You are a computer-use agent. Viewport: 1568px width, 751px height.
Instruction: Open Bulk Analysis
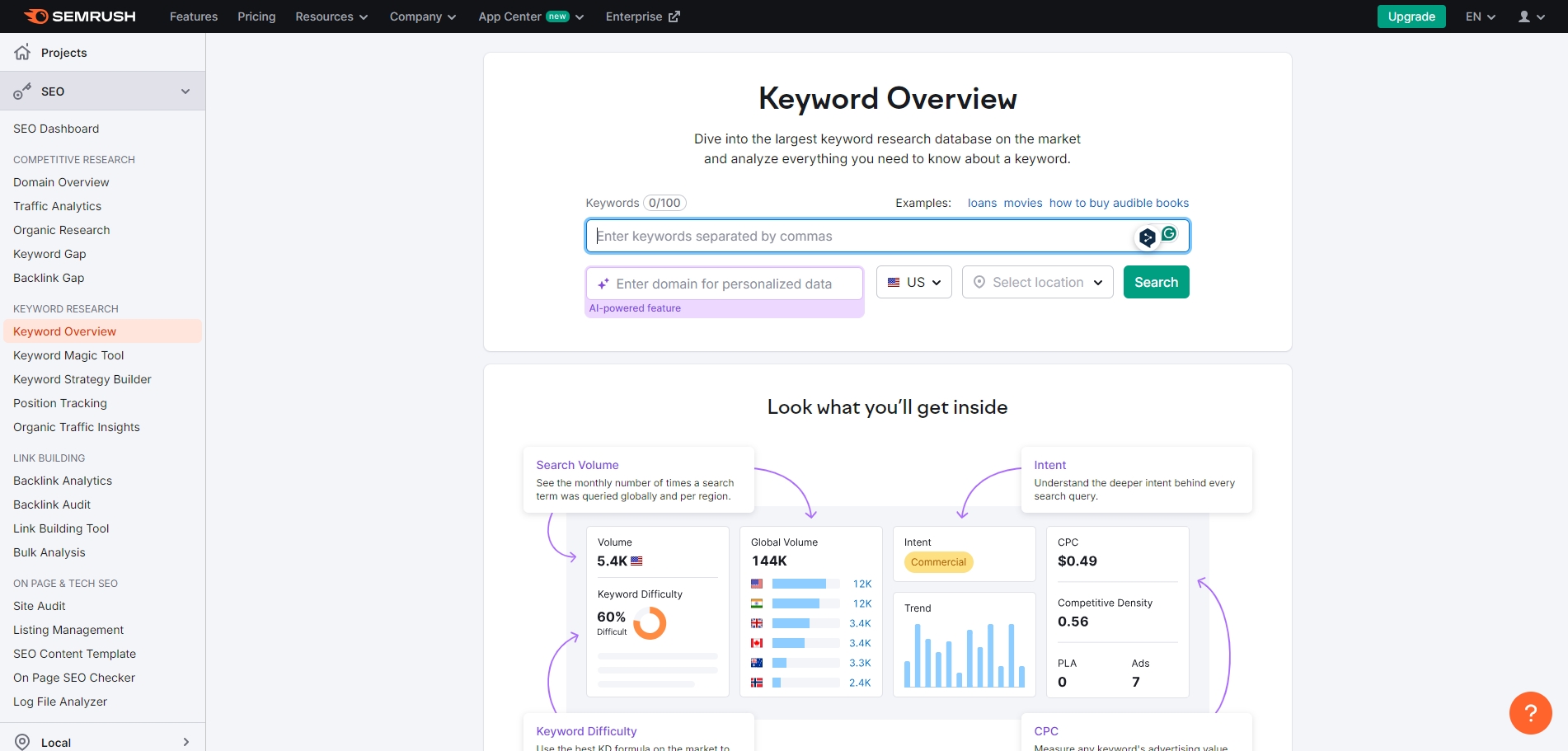[x=49, y=552]
